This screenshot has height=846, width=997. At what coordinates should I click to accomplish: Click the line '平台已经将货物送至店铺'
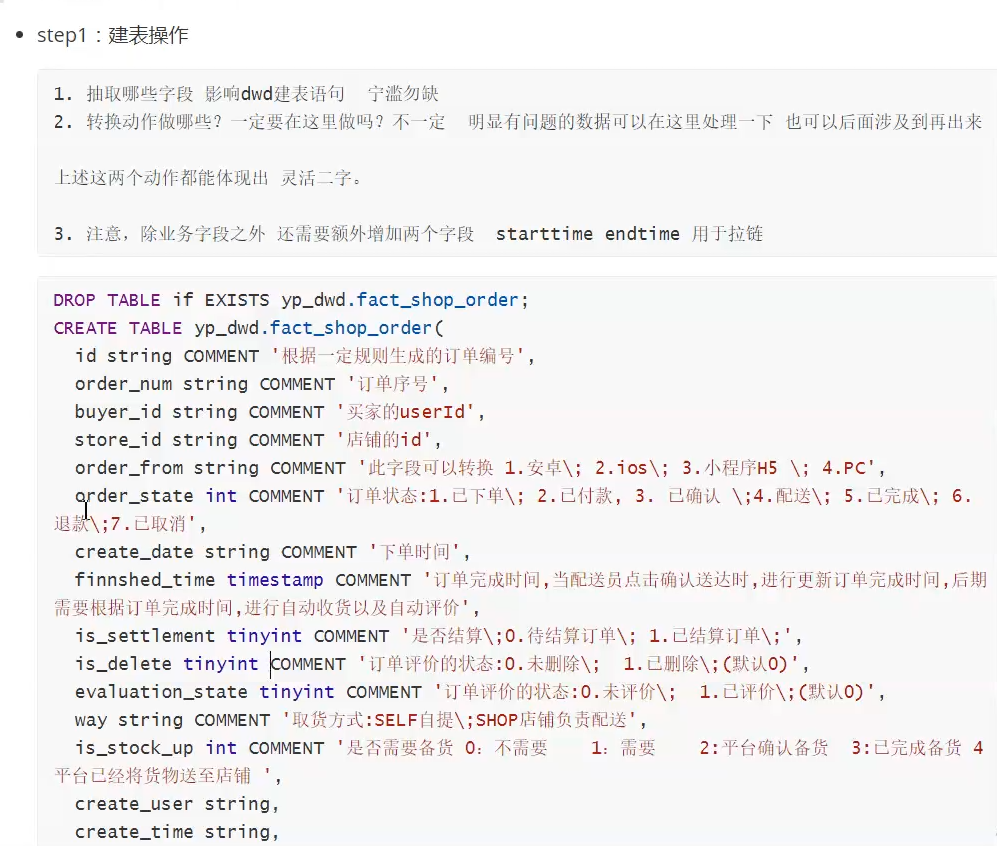(x=167, y=775)
